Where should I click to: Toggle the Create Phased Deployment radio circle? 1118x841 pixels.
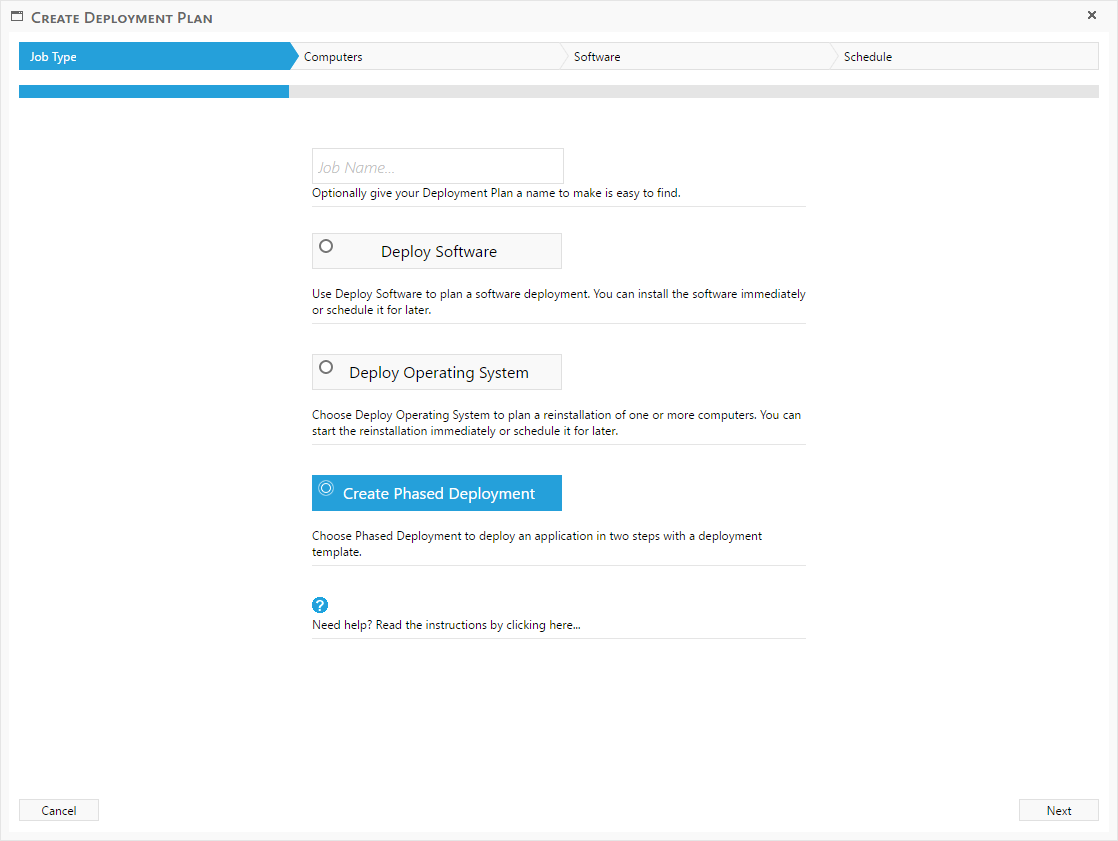pyautogui.click(x=326, y=488)
